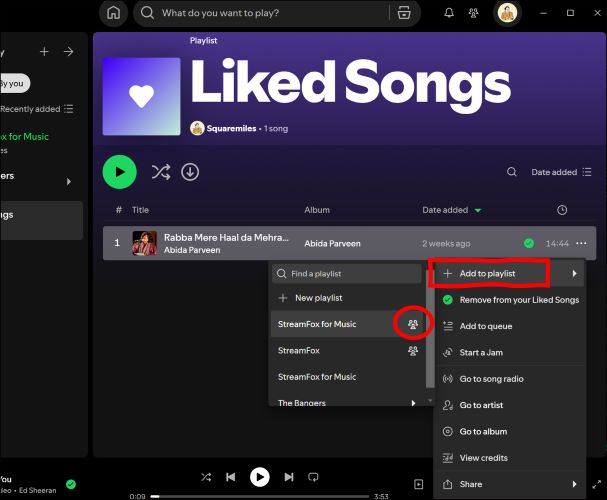Expand Share submenu arrow
Viewport: 607px width, 500px height.
coord(574,484)
